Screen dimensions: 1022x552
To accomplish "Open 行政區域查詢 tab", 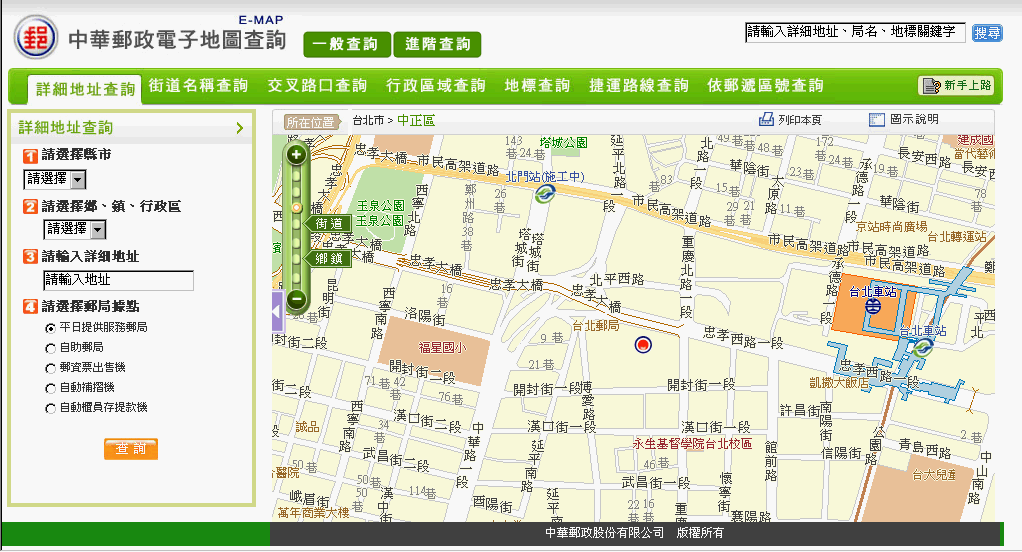I will click(435, 85).
